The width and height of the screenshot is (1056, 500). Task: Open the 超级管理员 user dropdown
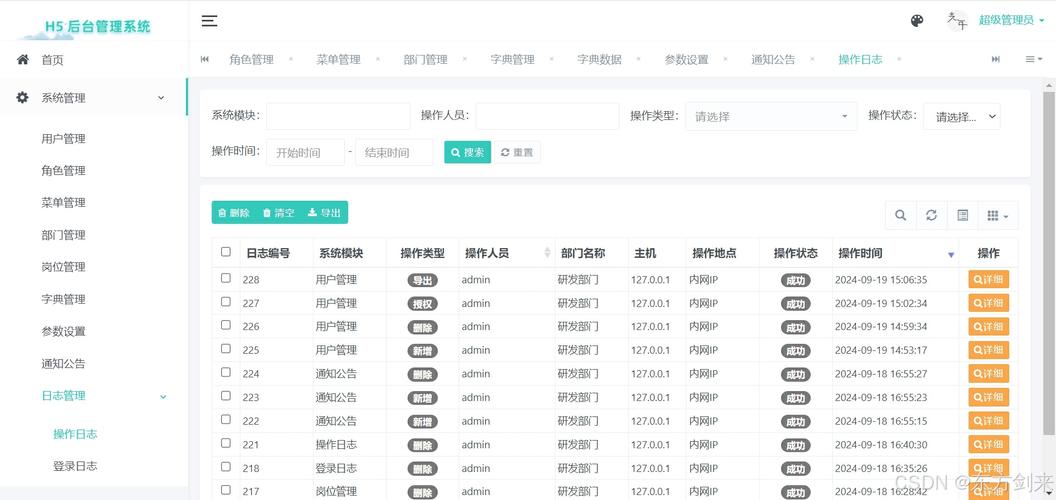1011,20
